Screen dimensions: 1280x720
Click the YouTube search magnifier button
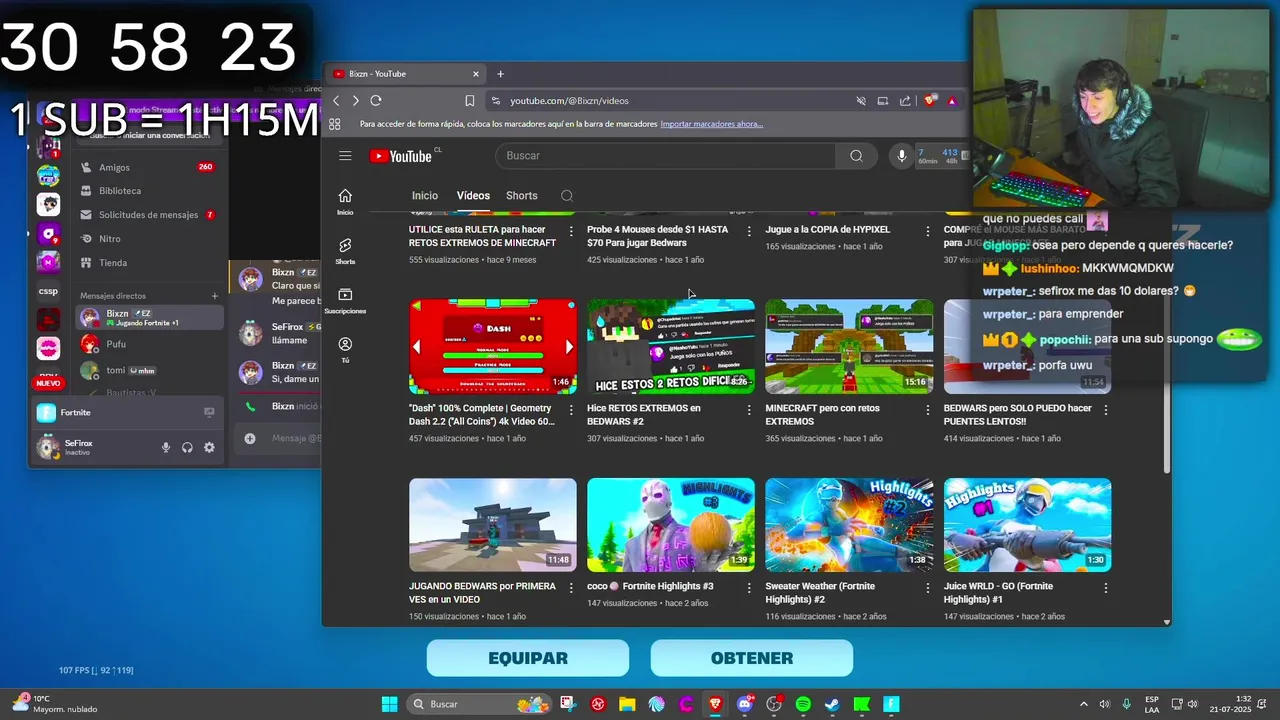pyautogui.click(x=856, y=155)
